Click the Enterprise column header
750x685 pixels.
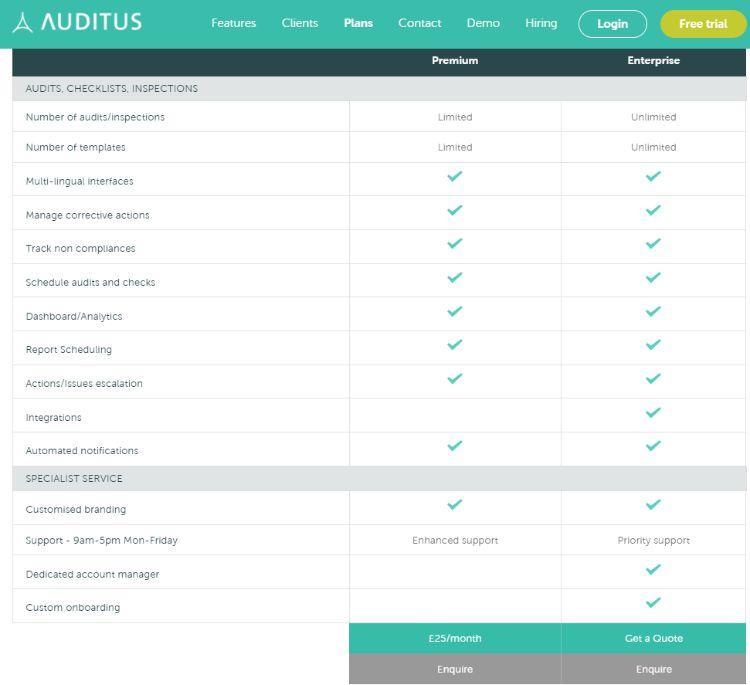(653, 60)
